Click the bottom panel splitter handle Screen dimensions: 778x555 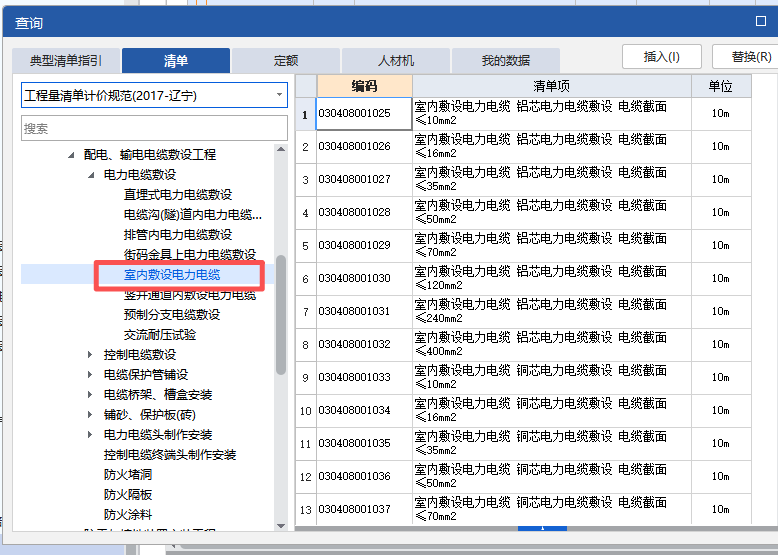pyautogui.click(x=542, y=529)
